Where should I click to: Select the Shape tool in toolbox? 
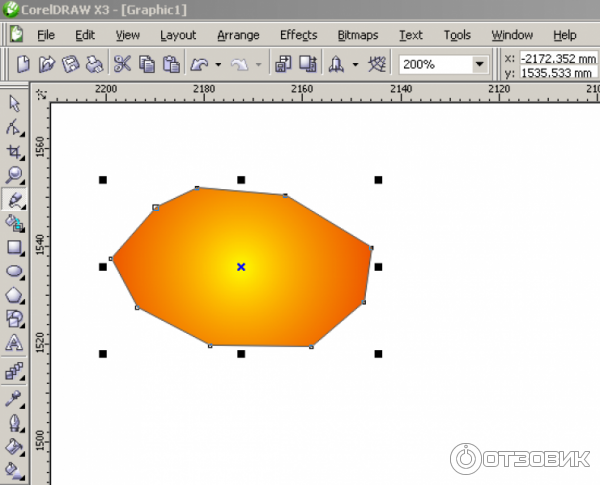pyautogui.click(x=14, y=128)
